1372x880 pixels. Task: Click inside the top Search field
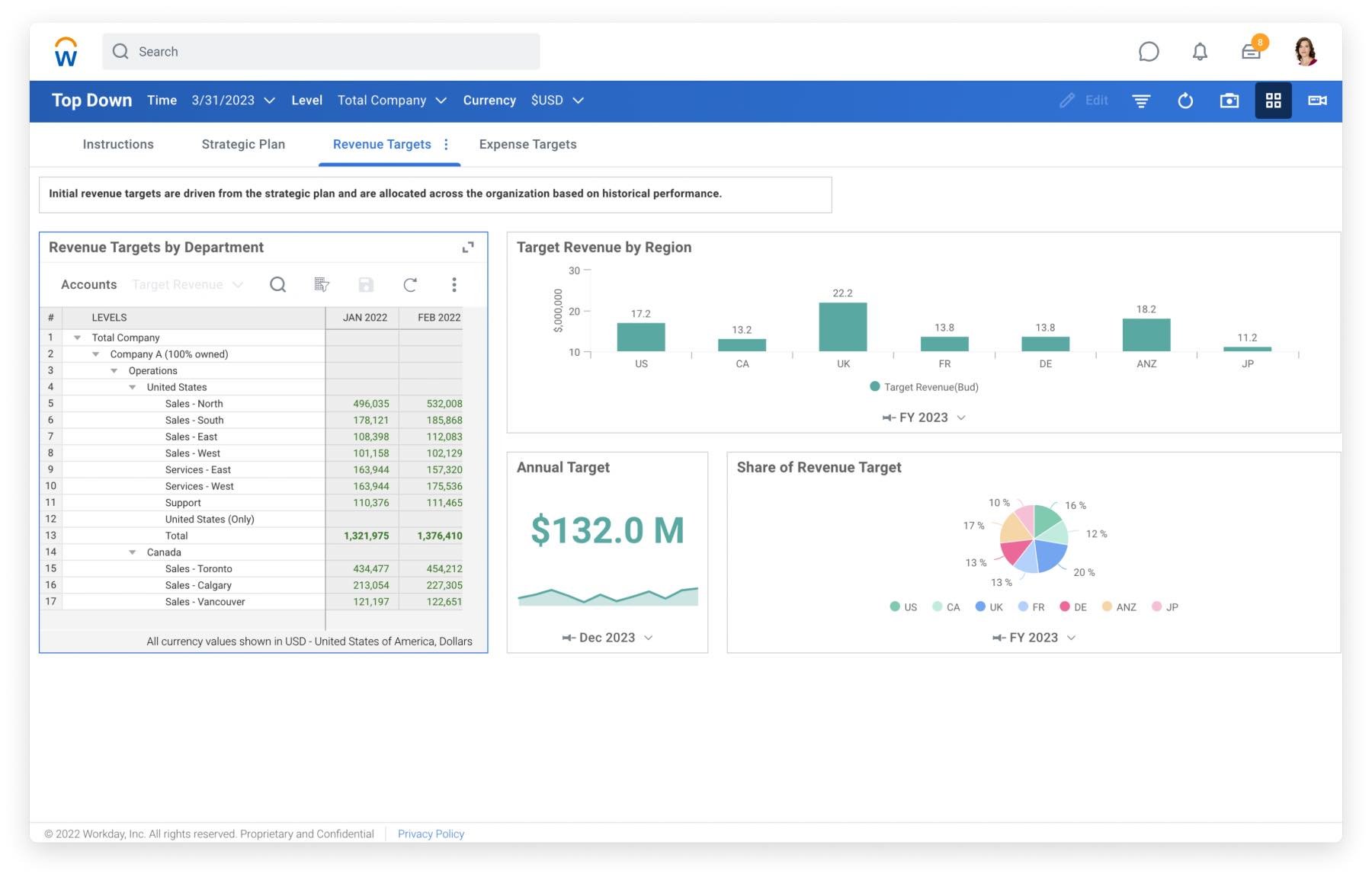point(320,51)
